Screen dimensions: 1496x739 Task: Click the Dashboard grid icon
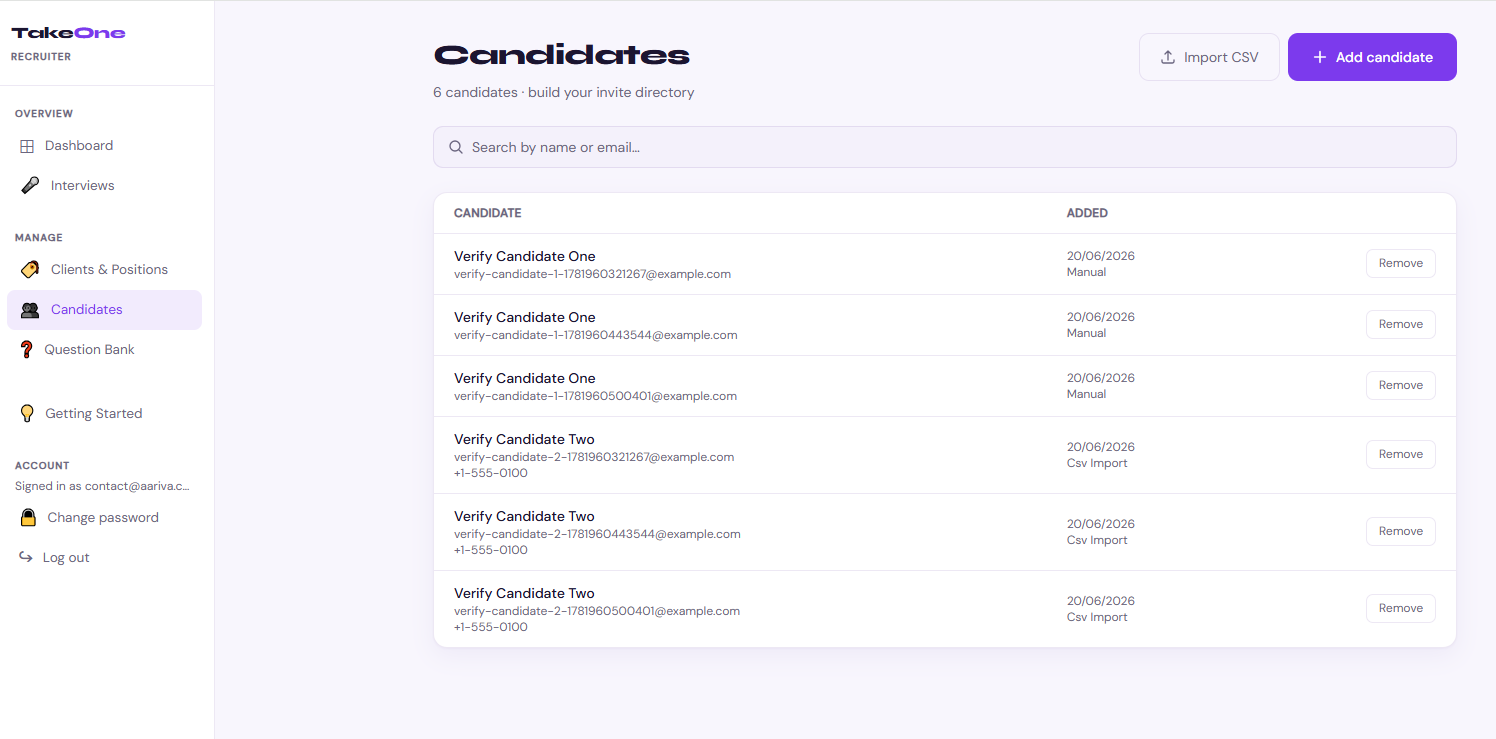pyautogui.click(x=27, y=146)
